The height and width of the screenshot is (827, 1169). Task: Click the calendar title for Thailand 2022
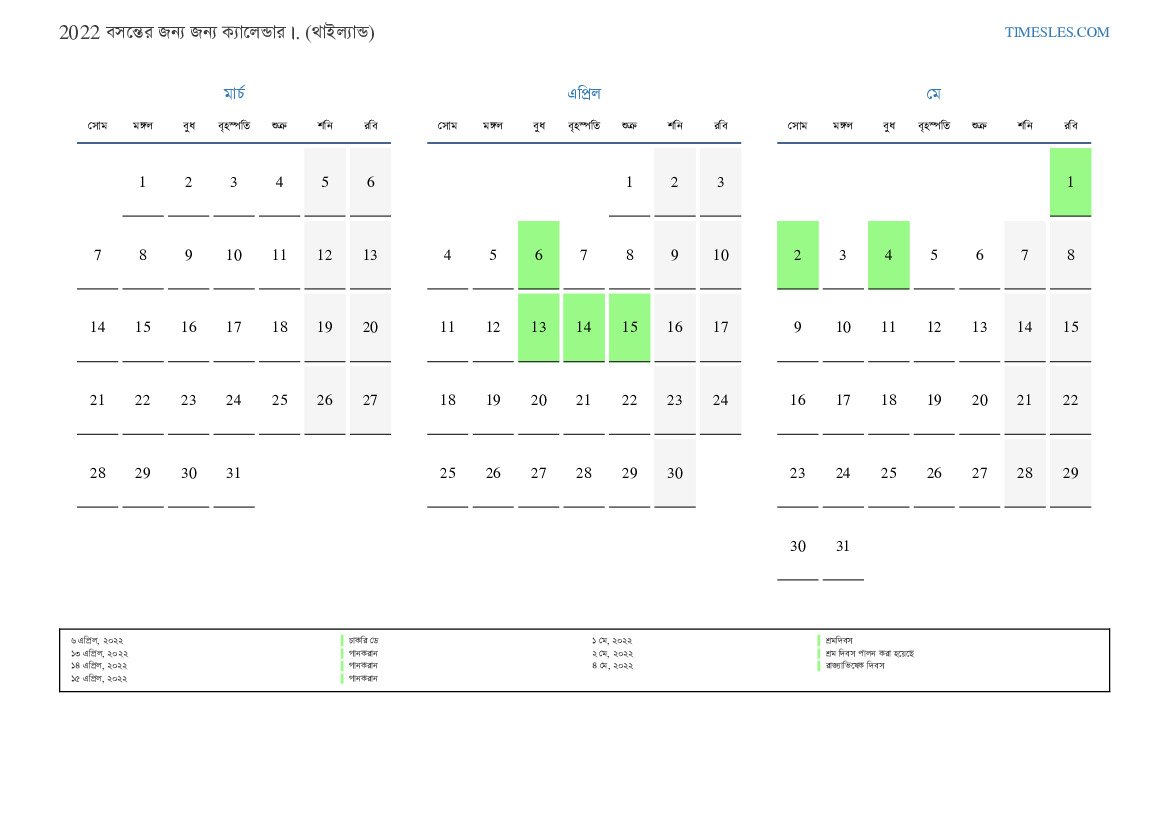tap(217, 32)
